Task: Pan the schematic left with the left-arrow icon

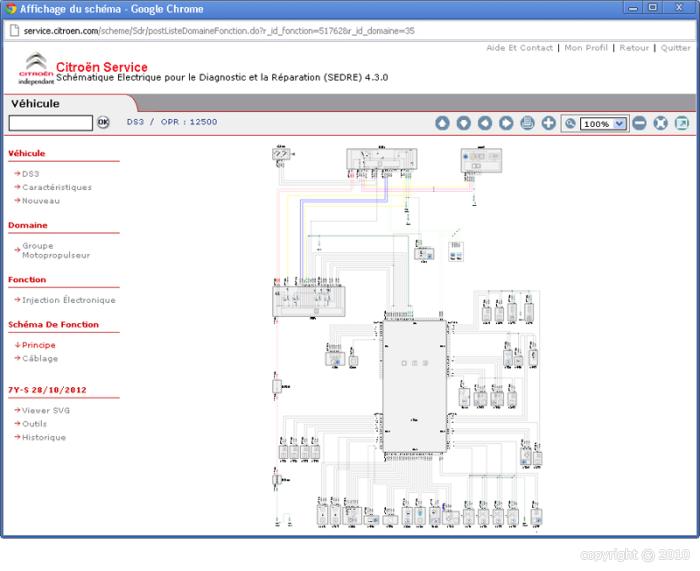Action: pos(485,123)
